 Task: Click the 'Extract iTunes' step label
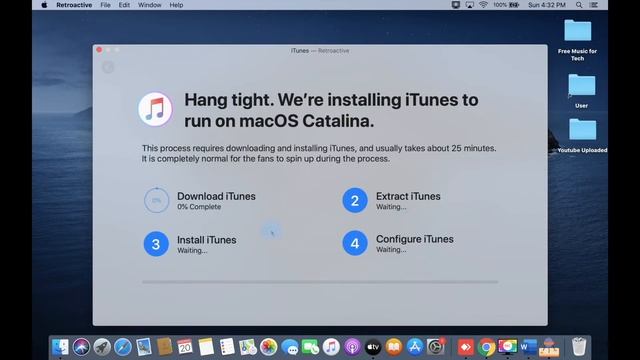coord(408,196)
